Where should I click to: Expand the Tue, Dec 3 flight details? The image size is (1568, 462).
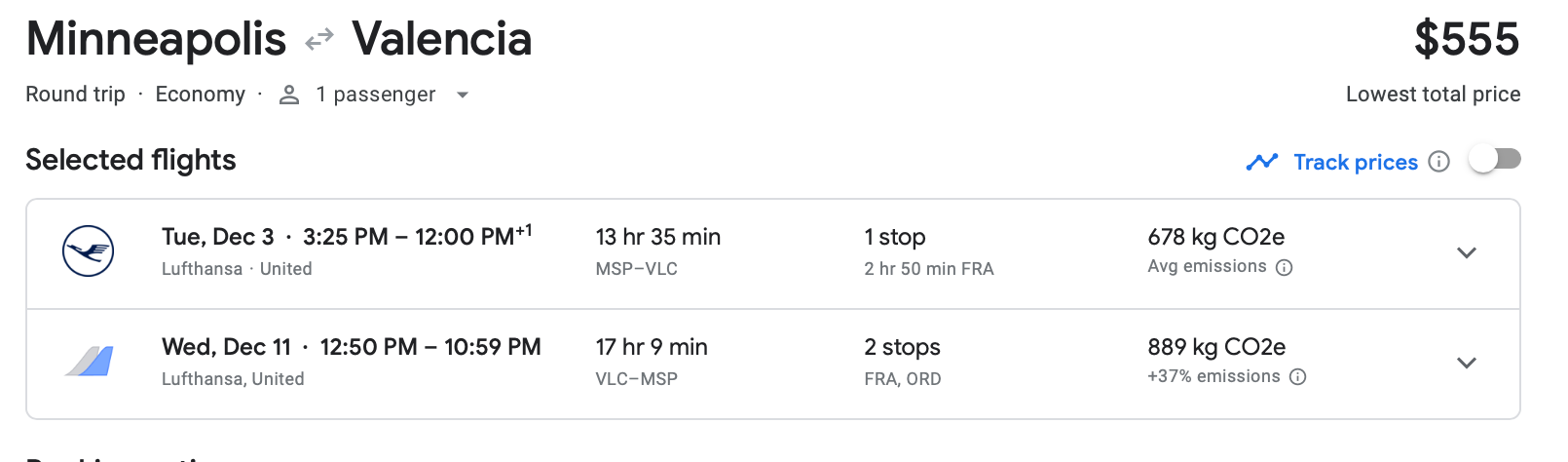1466,252
